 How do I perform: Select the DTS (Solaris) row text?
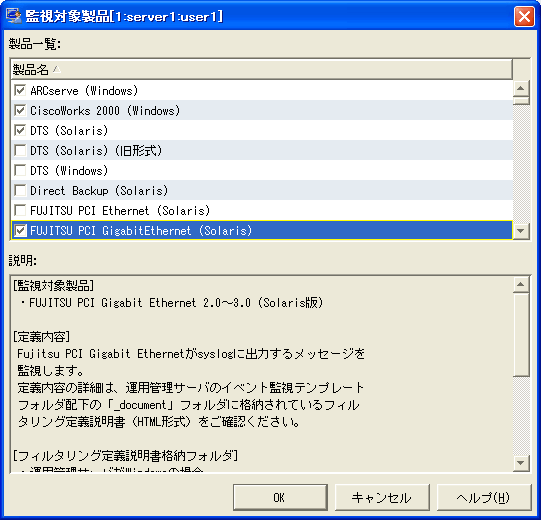click(69, 131)
